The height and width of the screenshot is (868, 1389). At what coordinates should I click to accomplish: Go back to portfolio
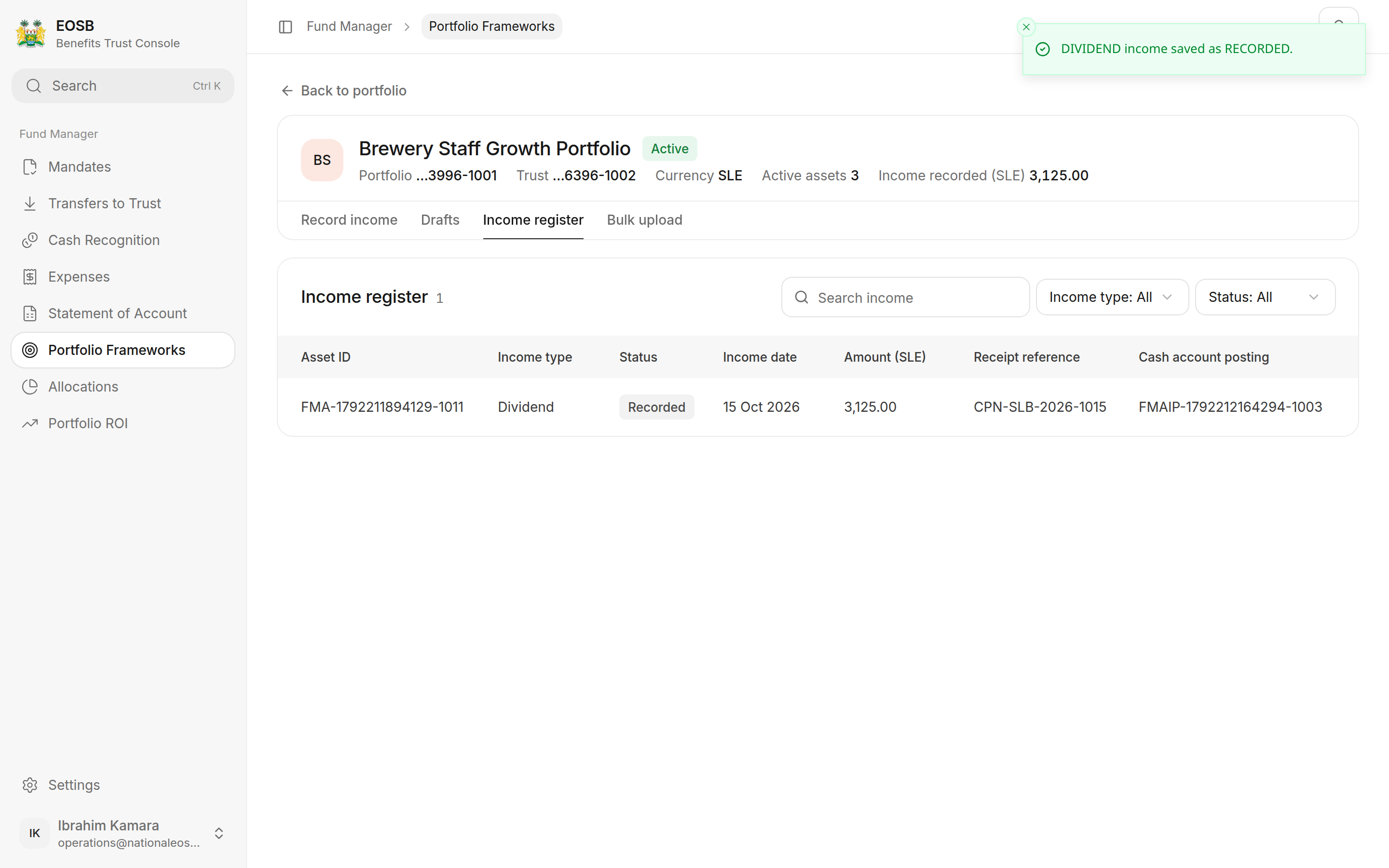click(x=344, y=91)
